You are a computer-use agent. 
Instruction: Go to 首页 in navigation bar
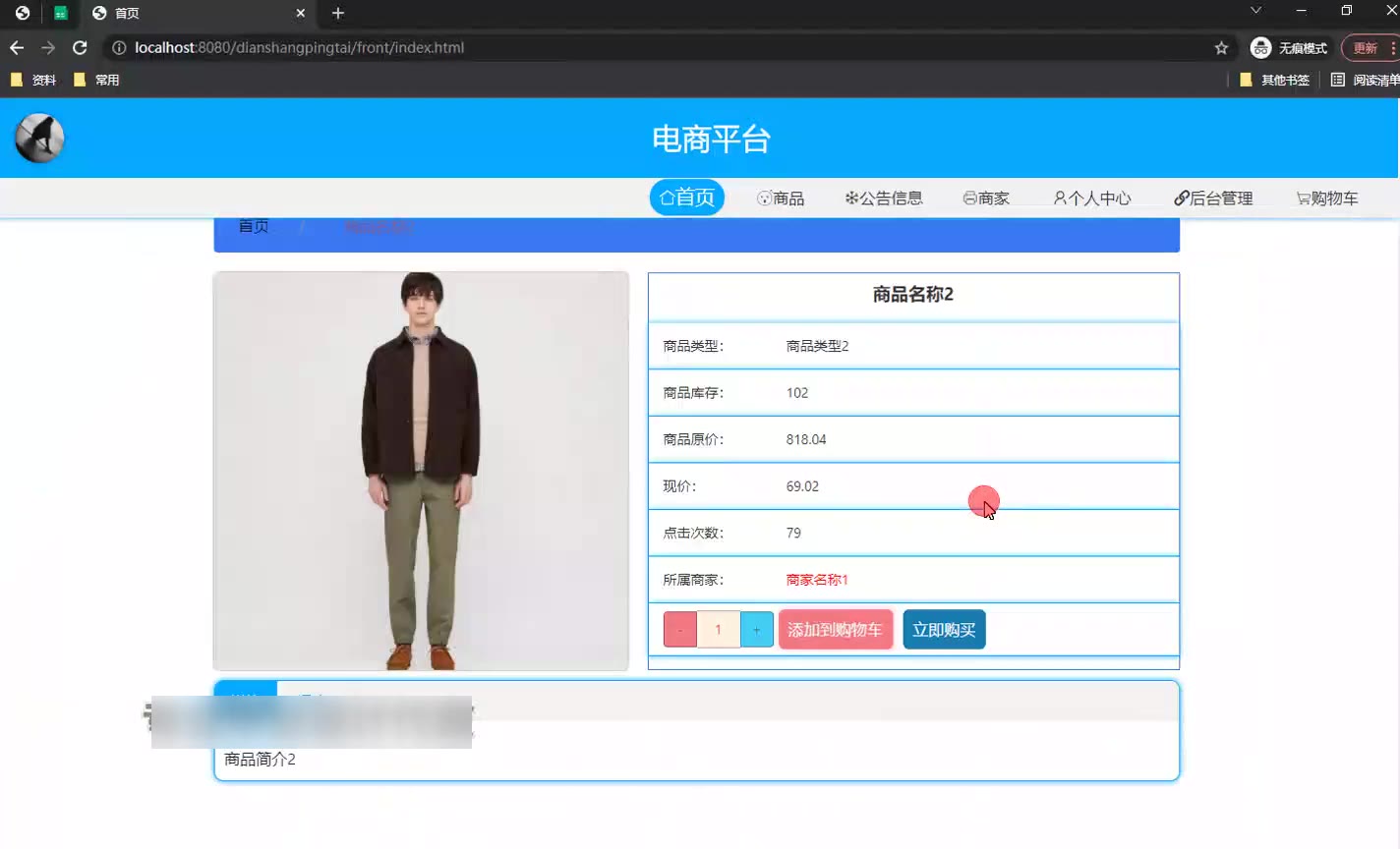pyautogui.click(x=686, y=198)
